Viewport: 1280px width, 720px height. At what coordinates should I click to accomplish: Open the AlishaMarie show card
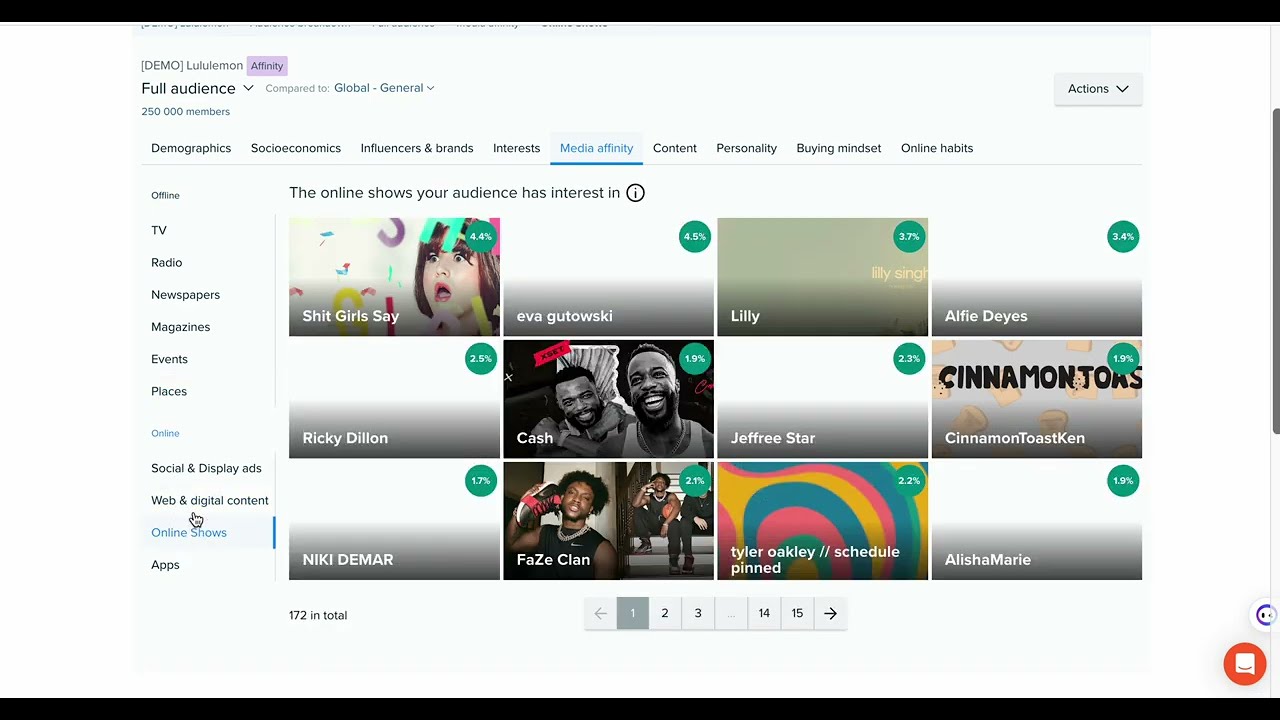point(1036,521)
